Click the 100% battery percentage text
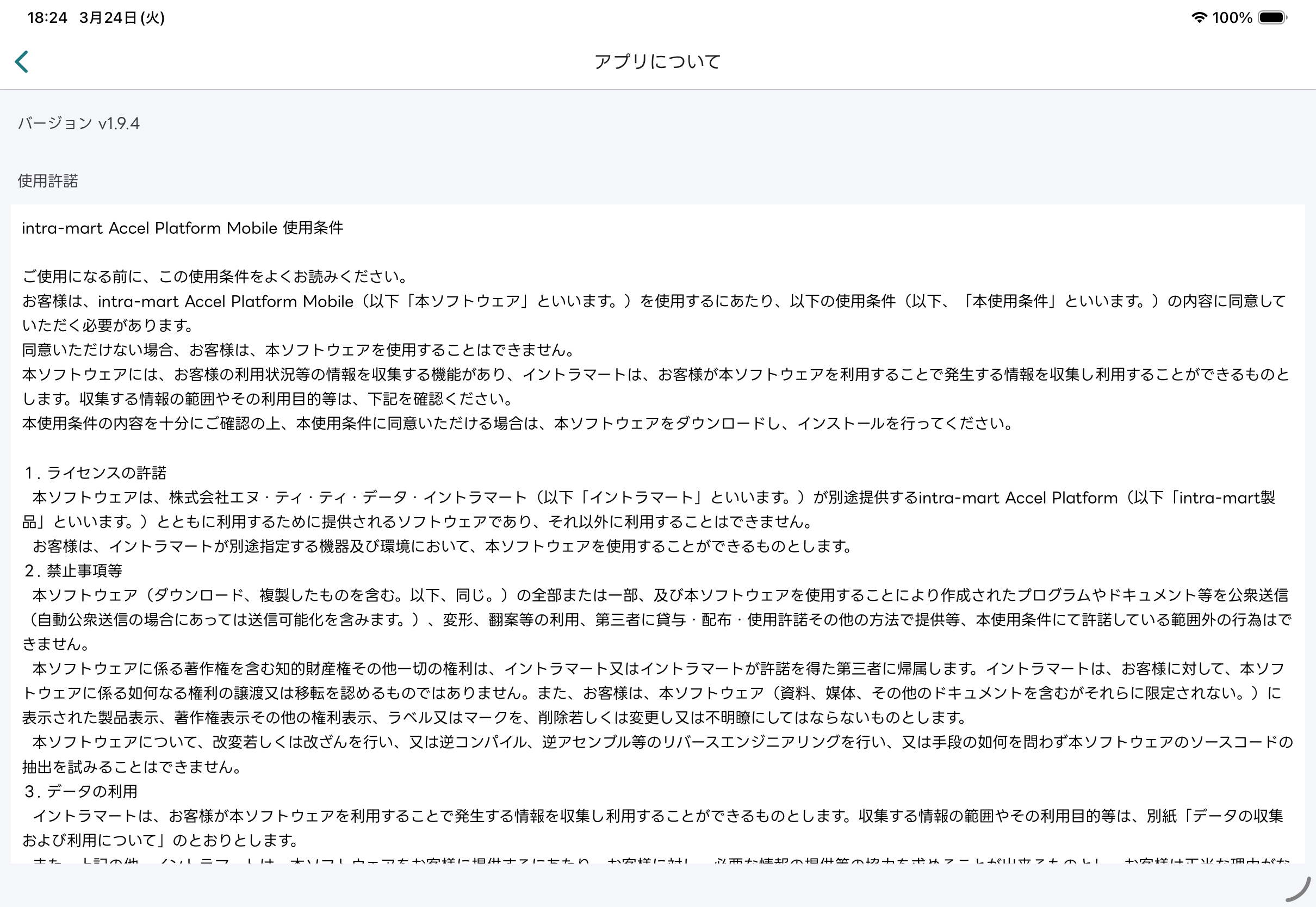Screen dimensions: 1316x907 [1231, 17]
